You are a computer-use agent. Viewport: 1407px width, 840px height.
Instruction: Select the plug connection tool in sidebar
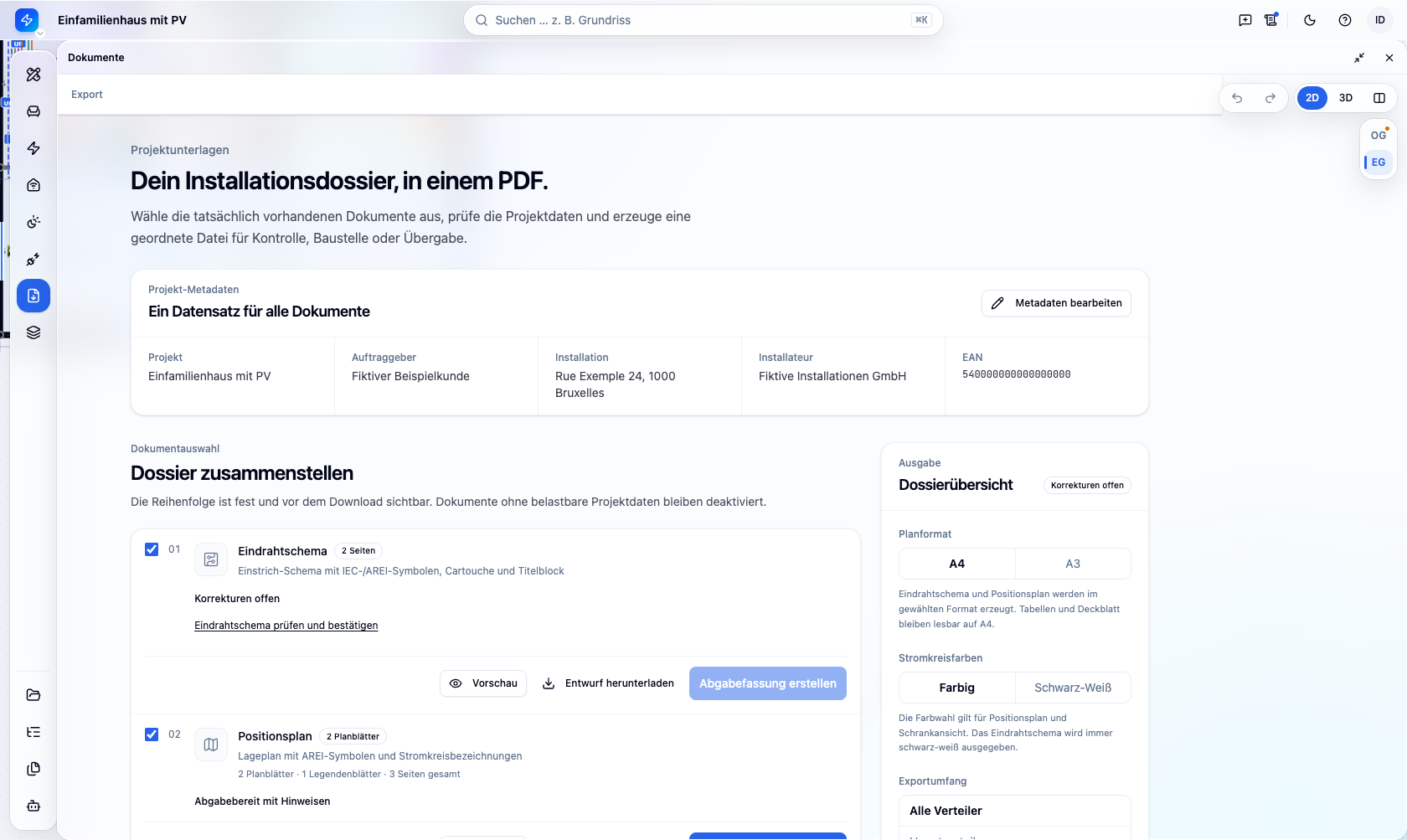click(33, 259)
